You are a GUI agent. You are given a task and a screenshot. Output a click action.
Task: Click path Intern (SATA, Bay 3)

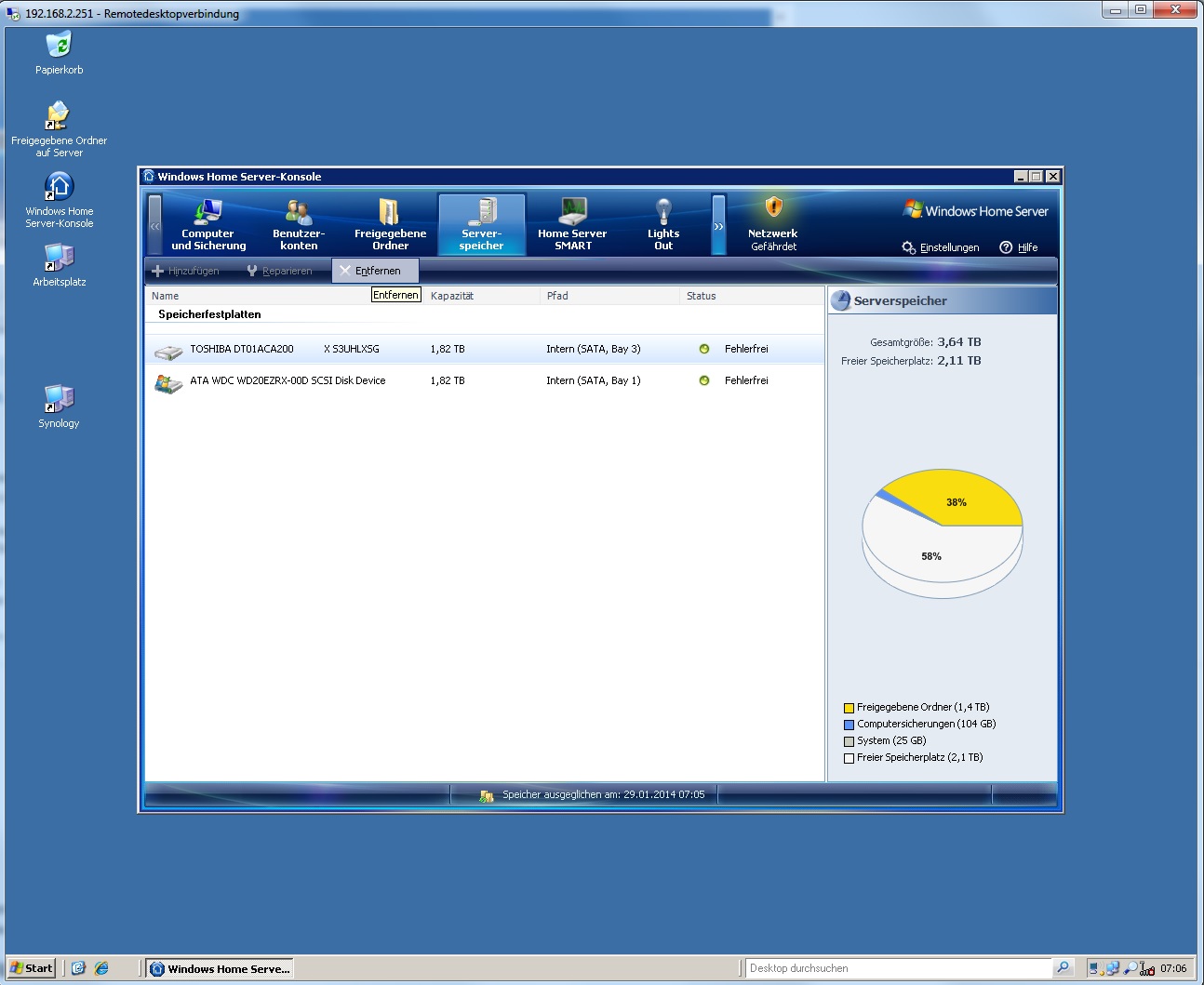pyautogui.click(x=594, y=349)
